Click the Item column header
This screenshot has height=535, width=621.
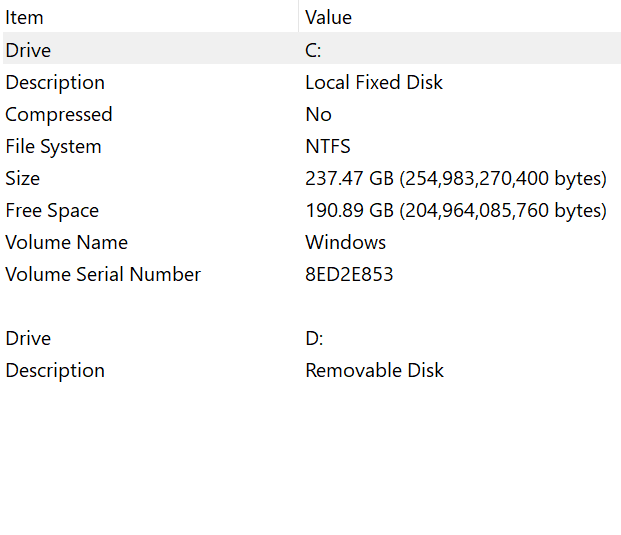tap(25, 17)
